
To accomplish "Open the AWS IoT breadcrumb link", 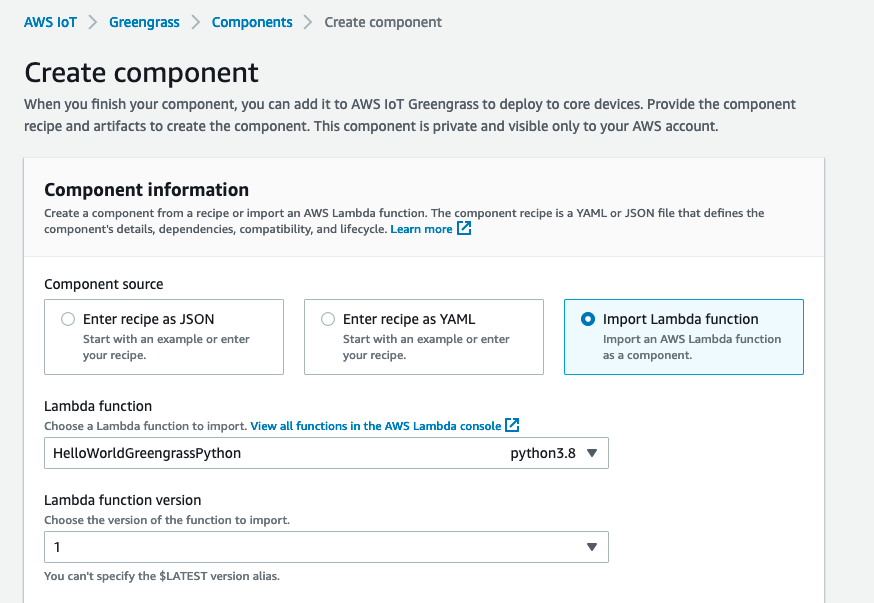I will [x=50, y=22].
